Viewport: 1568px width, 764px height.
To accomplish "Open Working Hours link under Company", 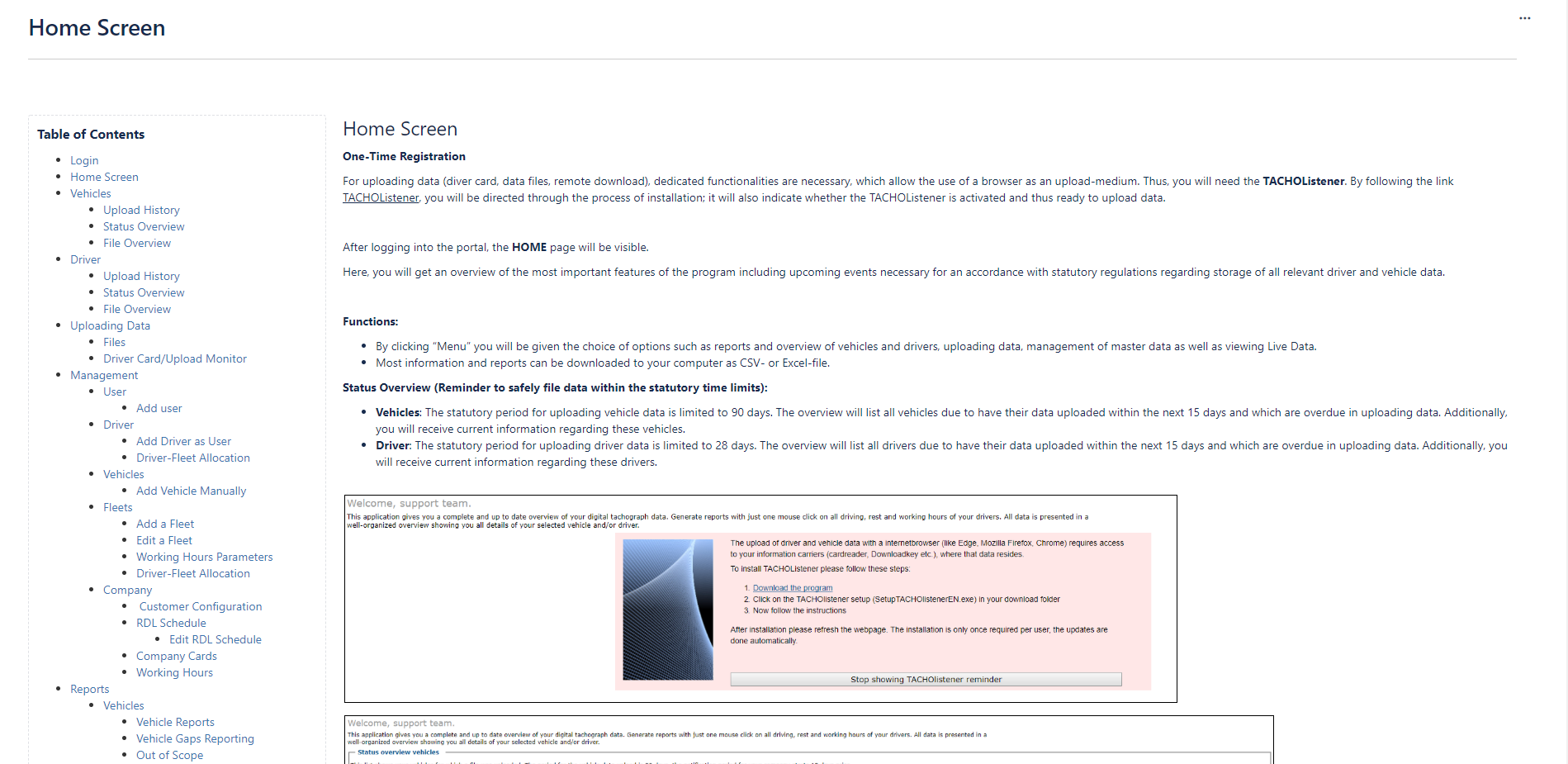I will pos(174,672).
